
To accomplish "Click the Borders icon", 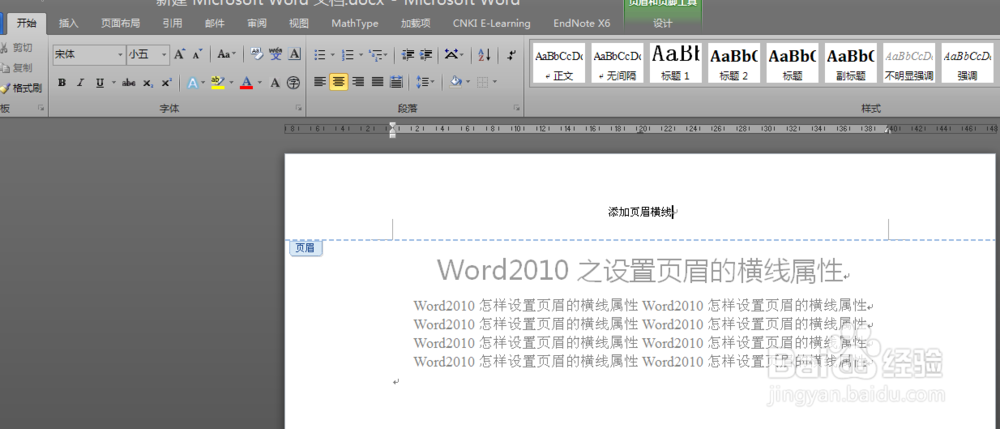I will (483, 82).
